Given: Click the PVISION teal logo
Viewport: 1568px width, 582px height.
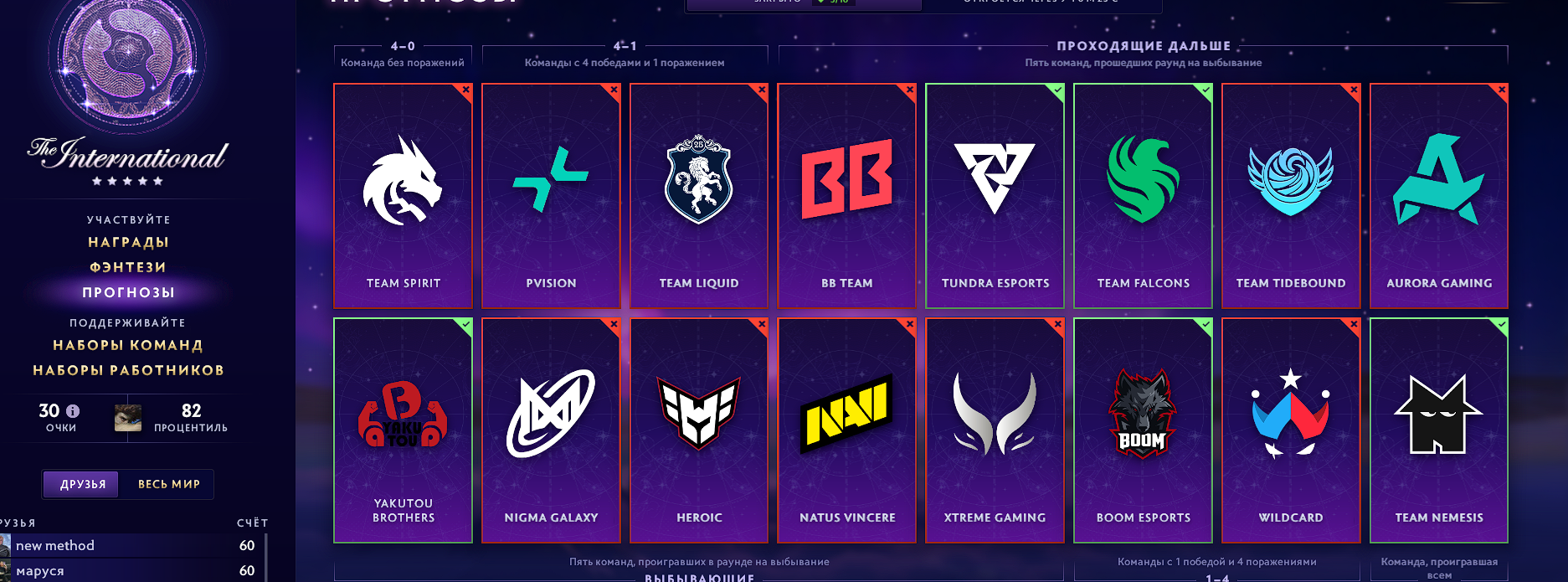Looking at the screenshot, I should click(550, 179).
